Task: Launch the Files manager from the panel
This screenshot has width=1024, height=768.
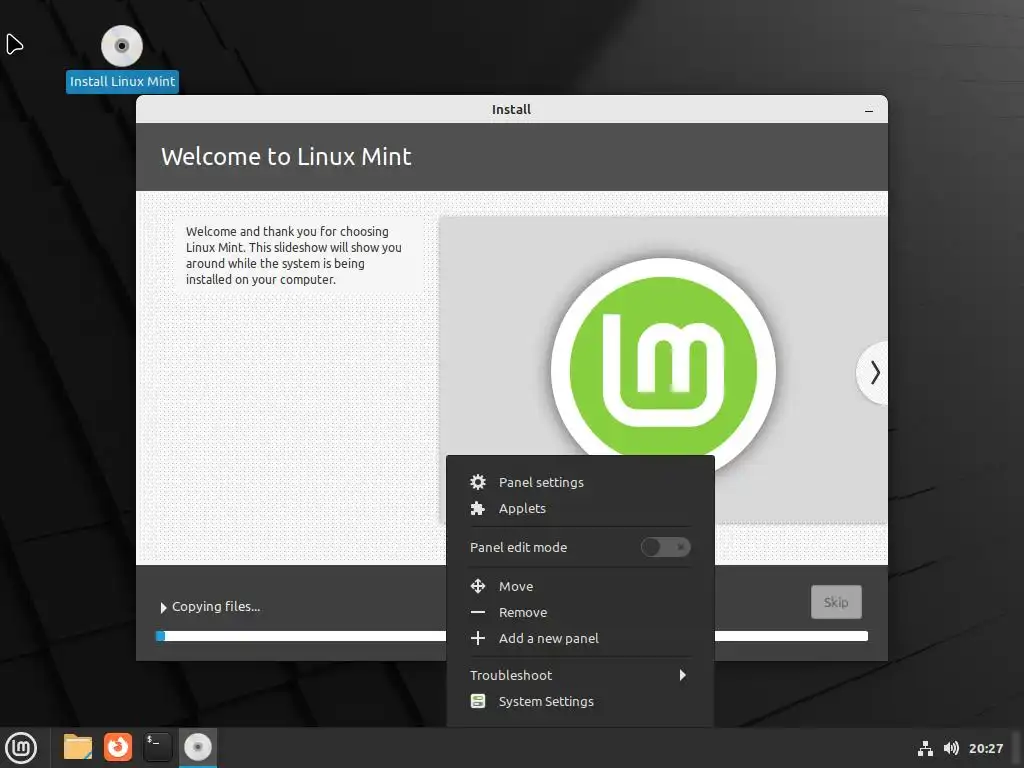Action: (x=78, y=747)
